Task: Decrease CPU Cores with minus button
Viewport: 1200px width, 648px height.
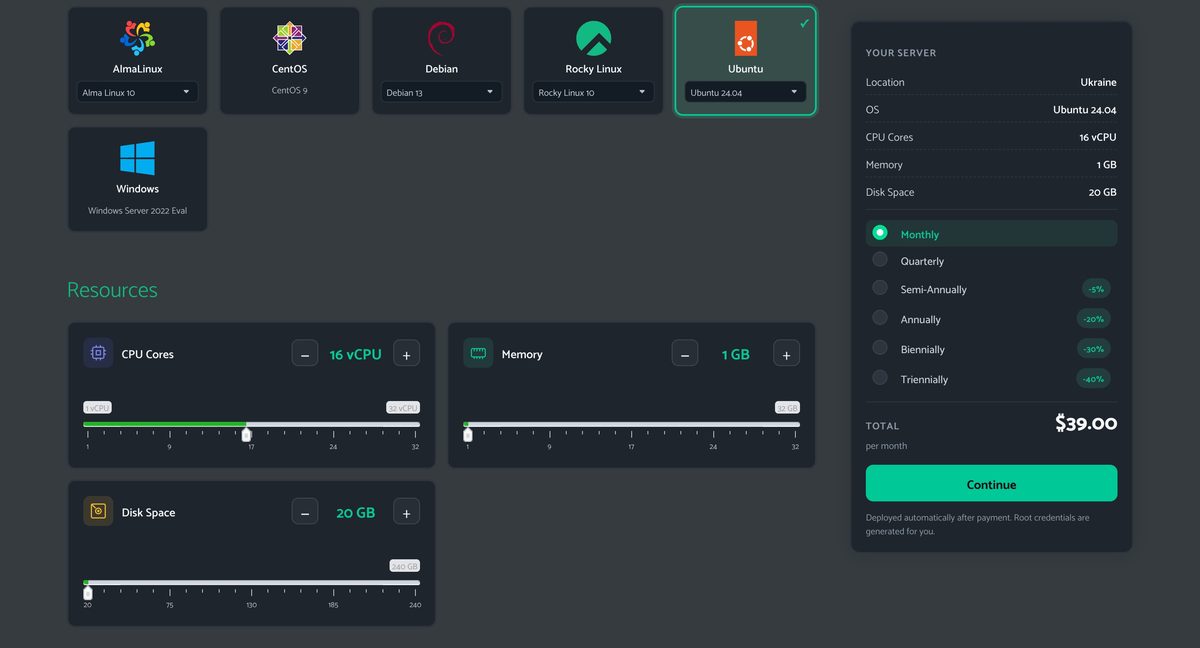Action: (305, 353)
